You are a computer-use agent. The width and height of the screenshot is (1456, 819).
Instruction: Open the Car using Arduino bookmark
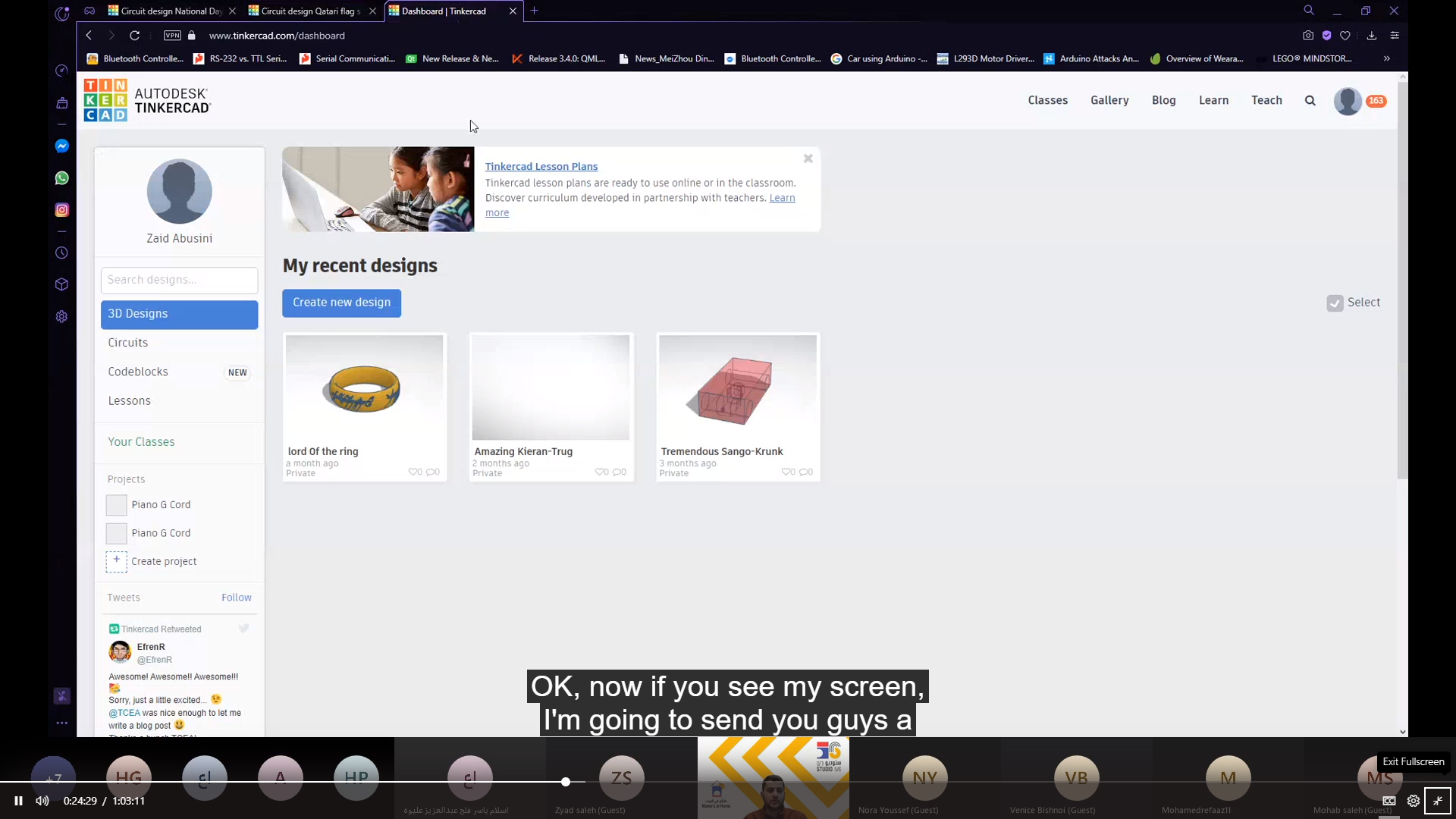[x=879, y=58]
